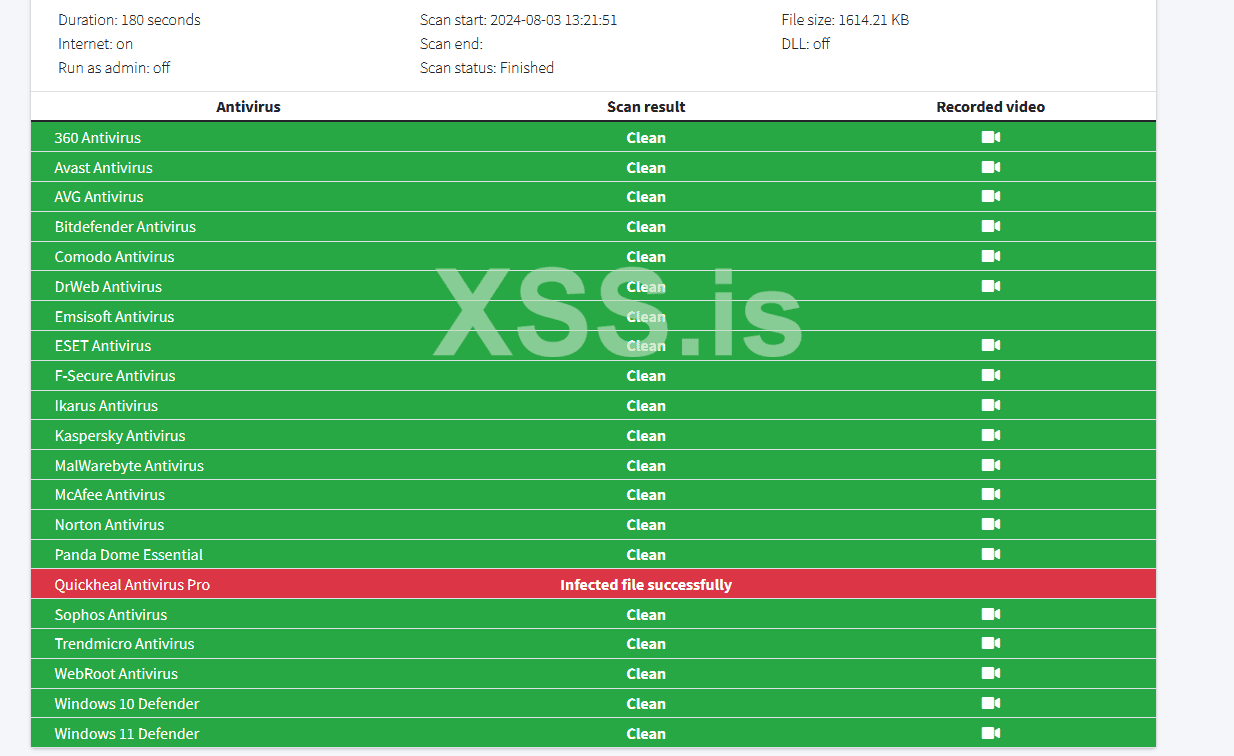Image resolution: width=1234 pixels, height=756 pixels.
Task: Click Clean result for WebRoot Antivirus
Action: tap(646, 674)
